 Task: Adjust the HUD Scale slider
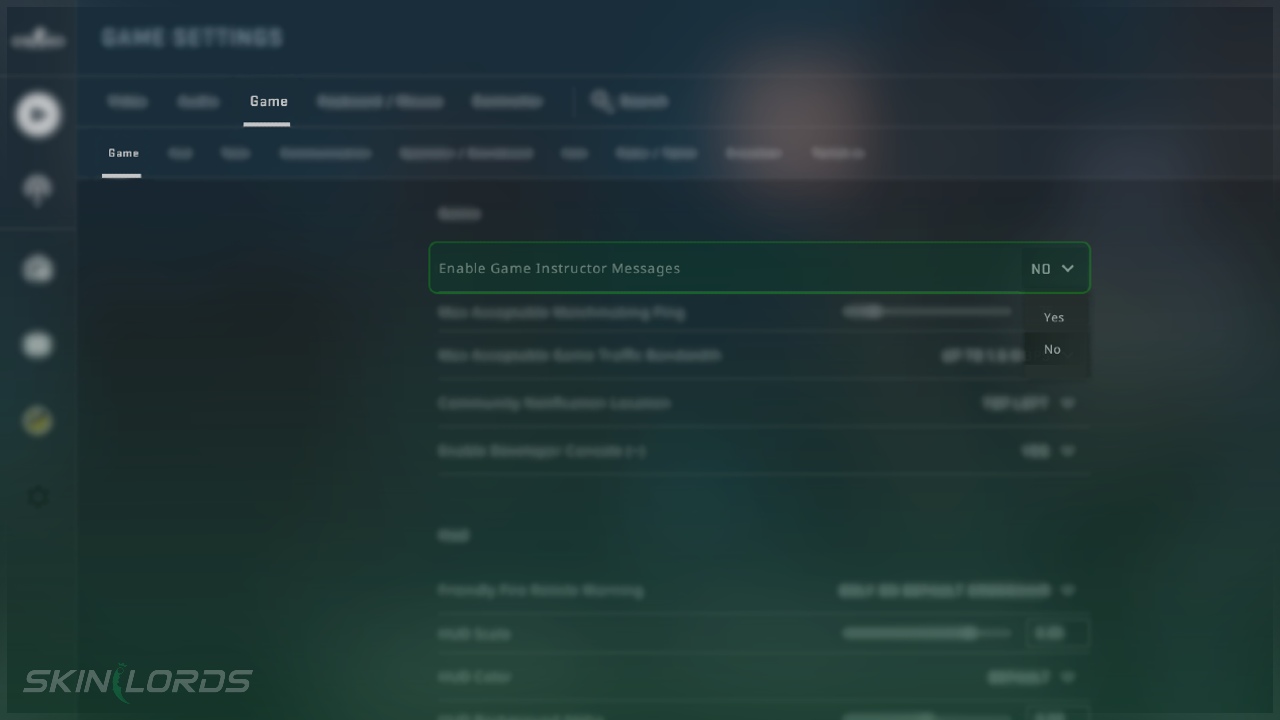(926, 633)
